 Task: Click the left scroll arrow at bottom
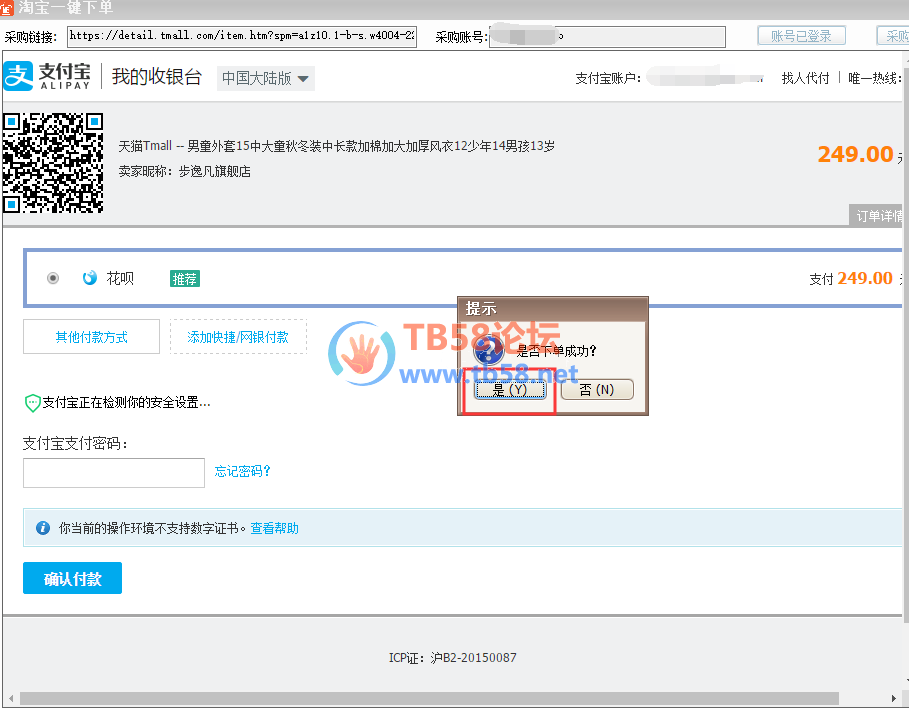[11, 698]
